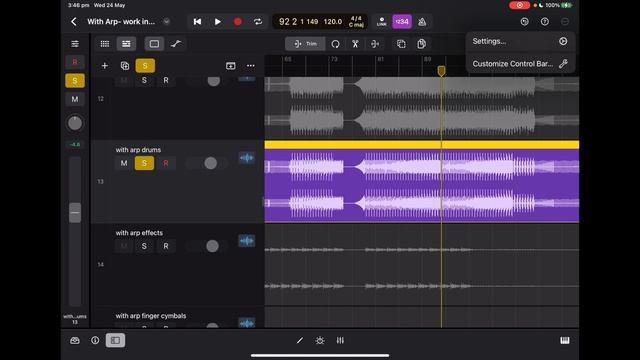The image size is (640, 360).
Task: Adjust with arp effects track volume knob
Action: [212, 246]
